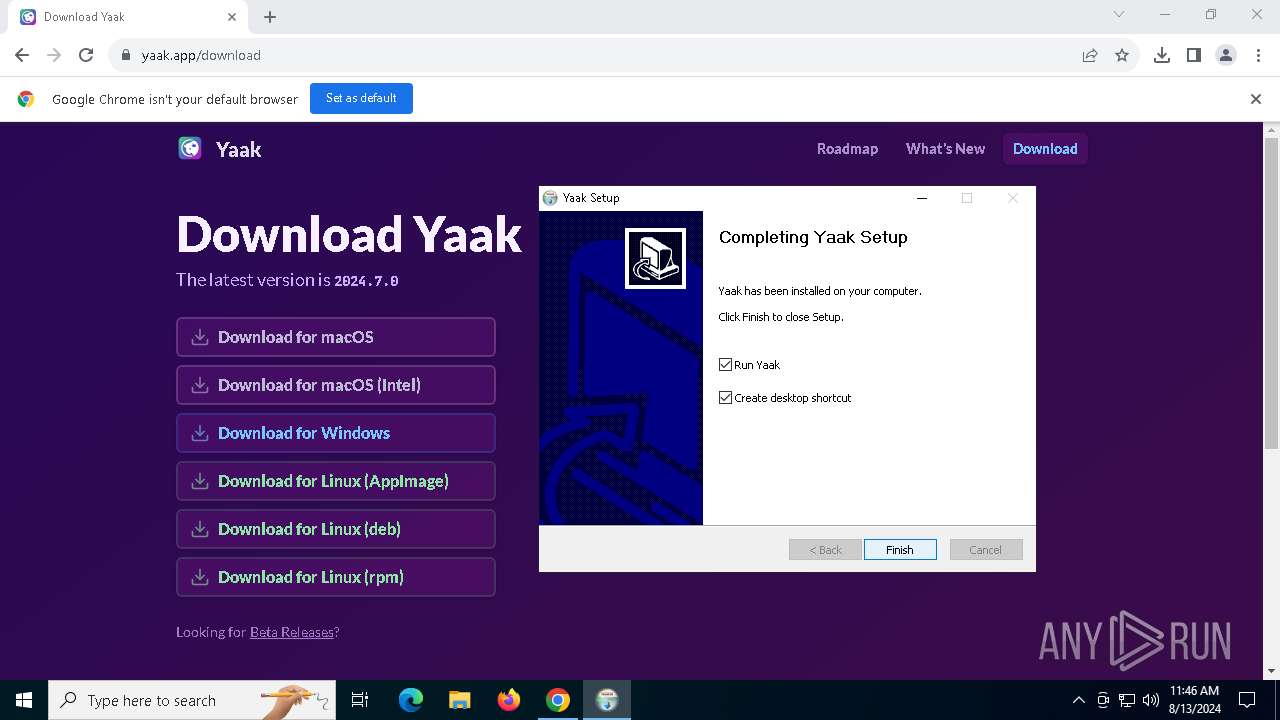Open a new tab with plus icon
The width and height of the screenshot is (1280, 720).
[270, 17]
